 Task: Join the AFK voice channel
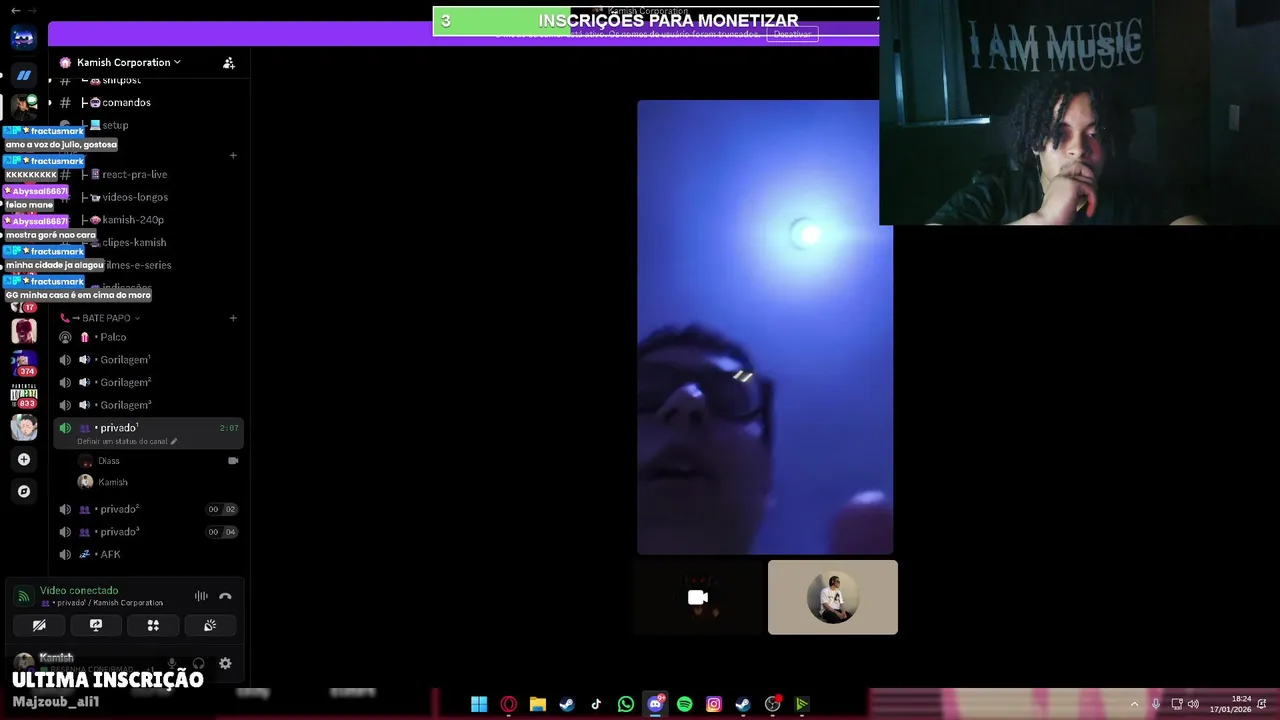146,554
